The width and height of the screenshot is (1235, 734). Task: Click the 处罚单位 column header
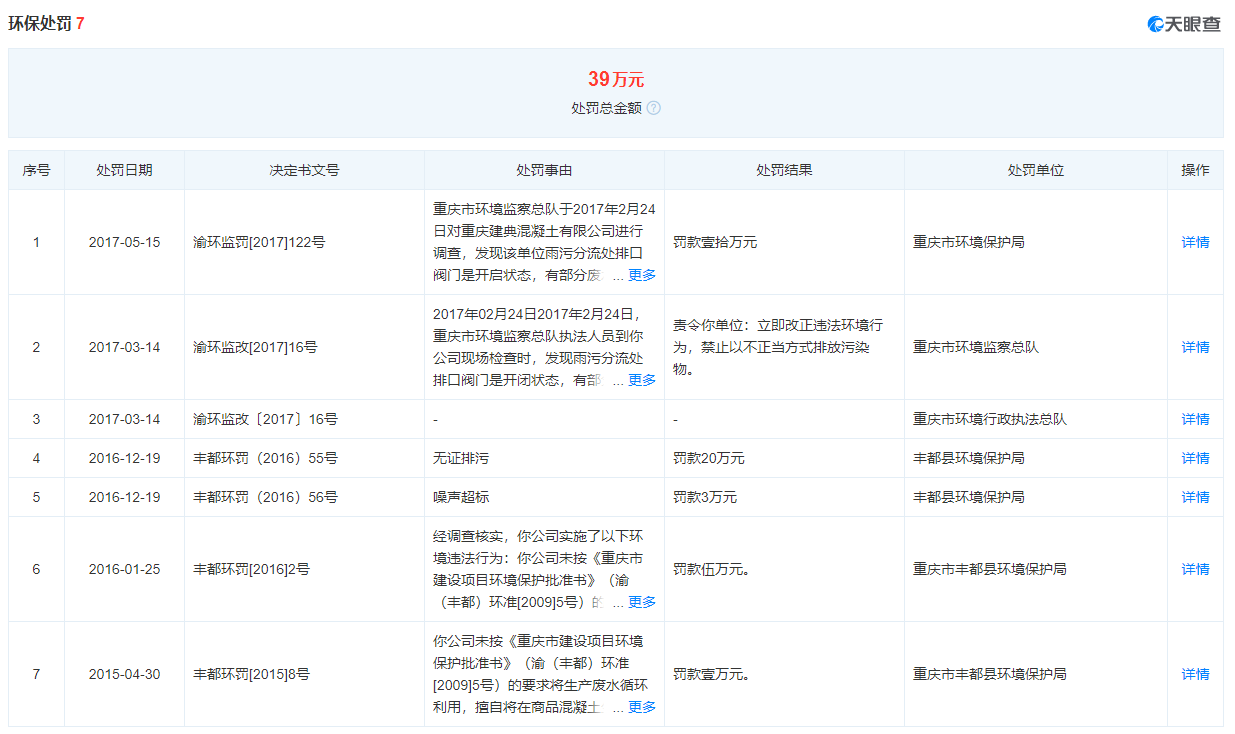pyautogui.click(x=1035, y=170)
